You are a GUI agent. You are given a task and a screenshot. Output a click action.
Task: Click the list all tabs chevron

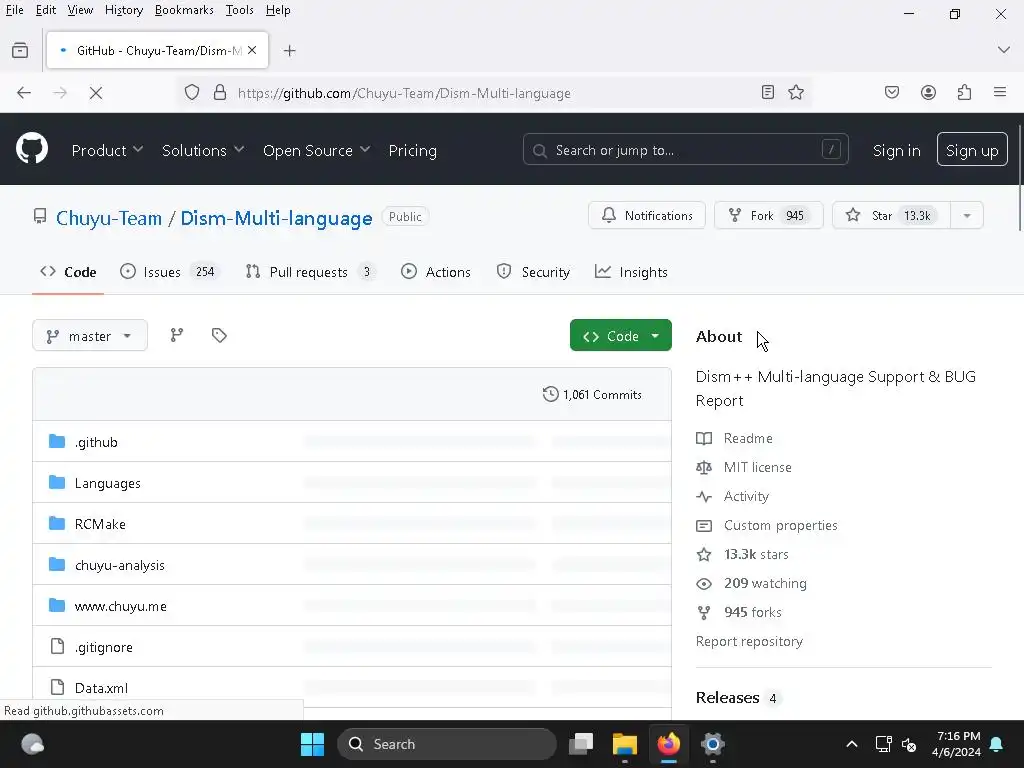[x=1004, y=50]
